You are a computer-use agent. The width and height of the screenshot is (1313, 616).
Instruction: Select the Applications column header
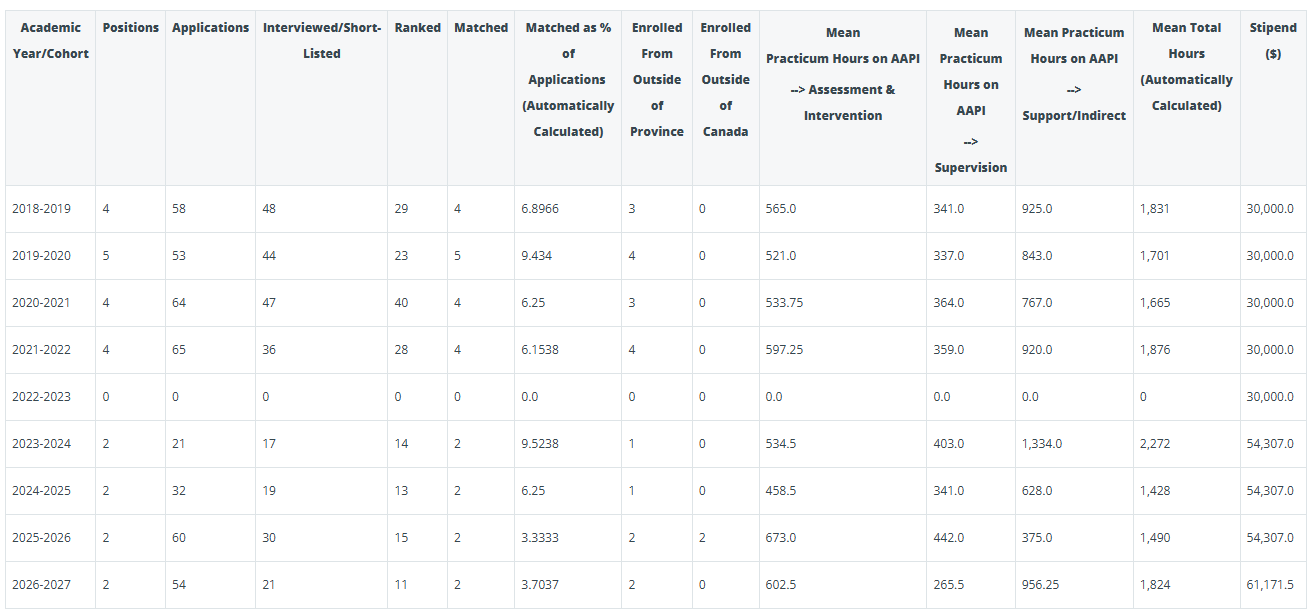click(x=210, y=27)
